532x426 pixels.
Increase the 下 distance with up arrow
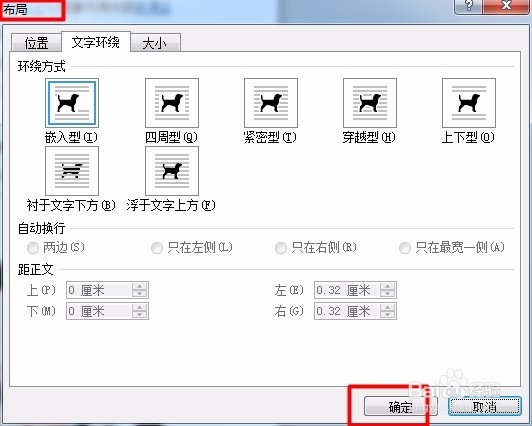(139, 307)
